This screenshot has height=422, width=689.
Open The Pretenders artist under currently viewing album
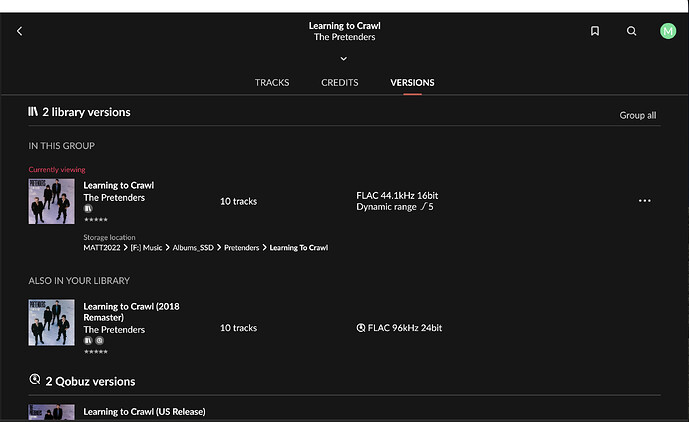[114, 198]
